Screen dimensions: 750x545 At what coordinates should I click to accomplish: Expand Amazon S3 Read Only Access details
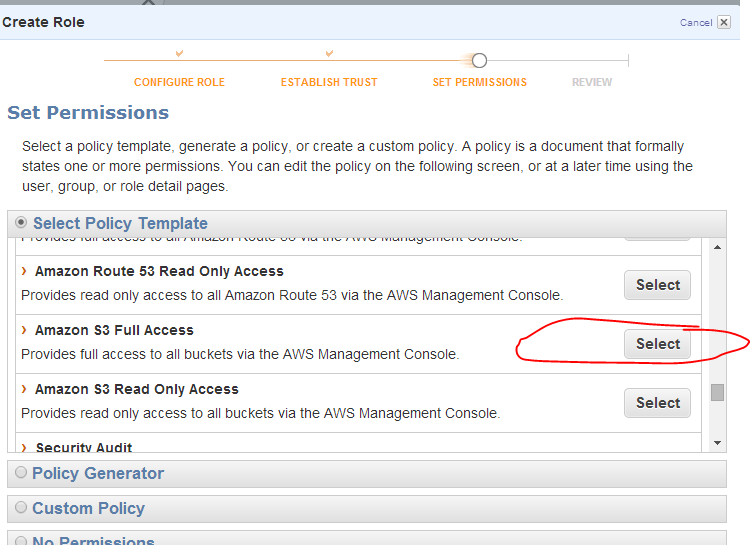click(x=24, y=389)
